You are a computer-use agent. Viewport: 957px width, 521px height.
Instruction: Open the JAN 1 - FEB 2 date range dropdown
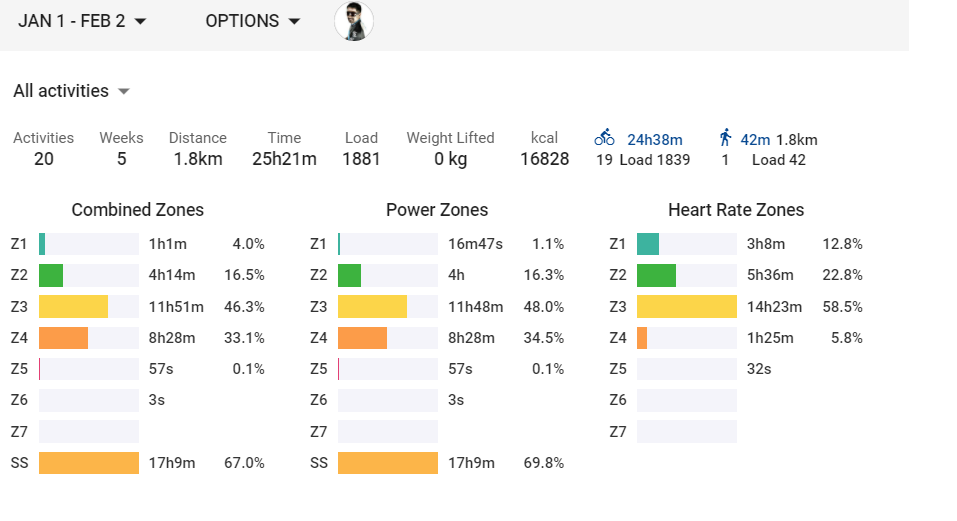[x=82, y=21]
